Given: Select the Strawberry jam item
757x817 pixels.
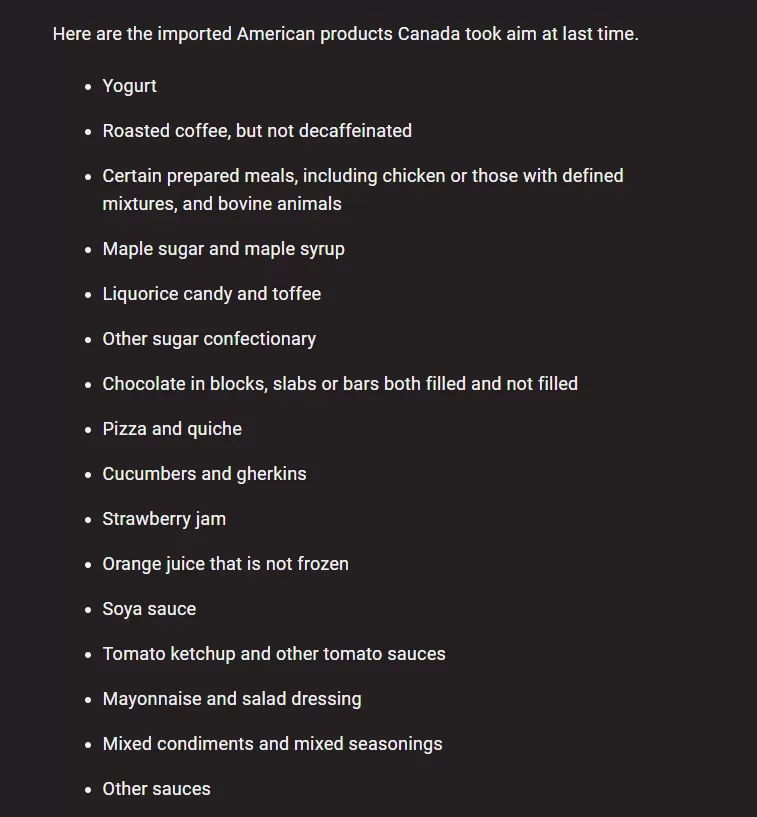Looking at the screenshot, I should (164, 519).
